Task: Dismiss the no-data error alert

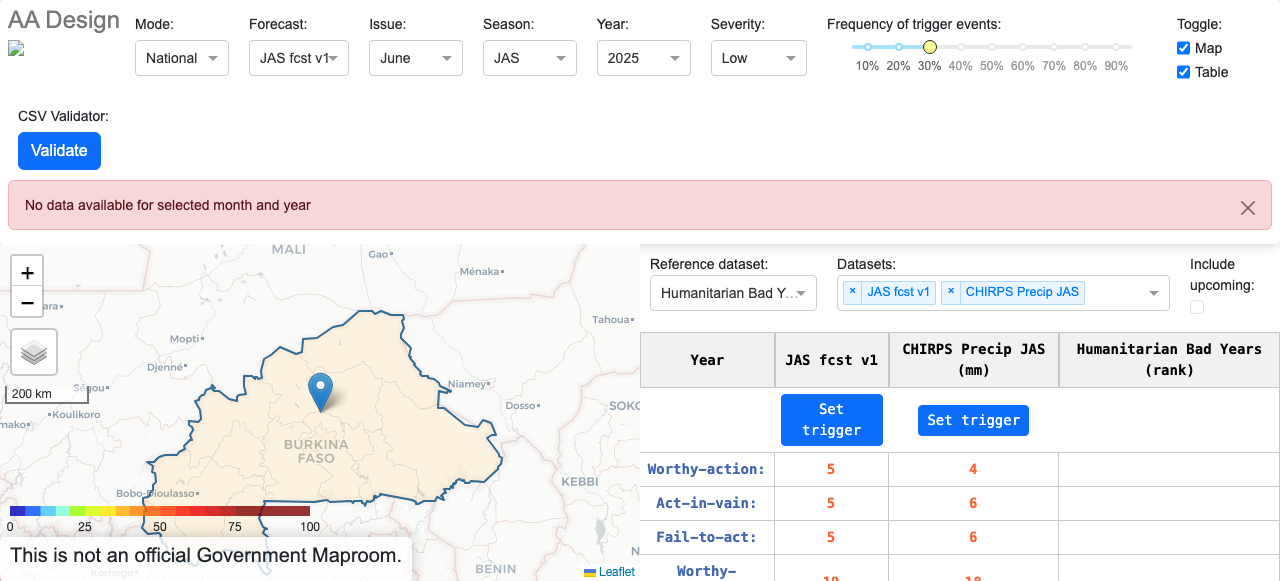Action: click(x=1247, y=208)
